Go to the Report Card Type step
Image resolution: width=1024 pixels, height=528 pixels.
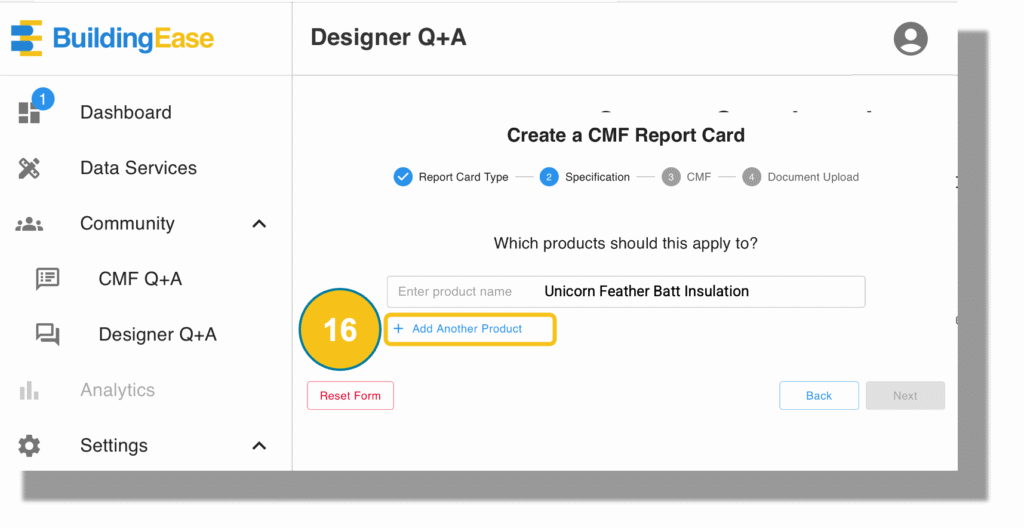[x=451, y=177]
